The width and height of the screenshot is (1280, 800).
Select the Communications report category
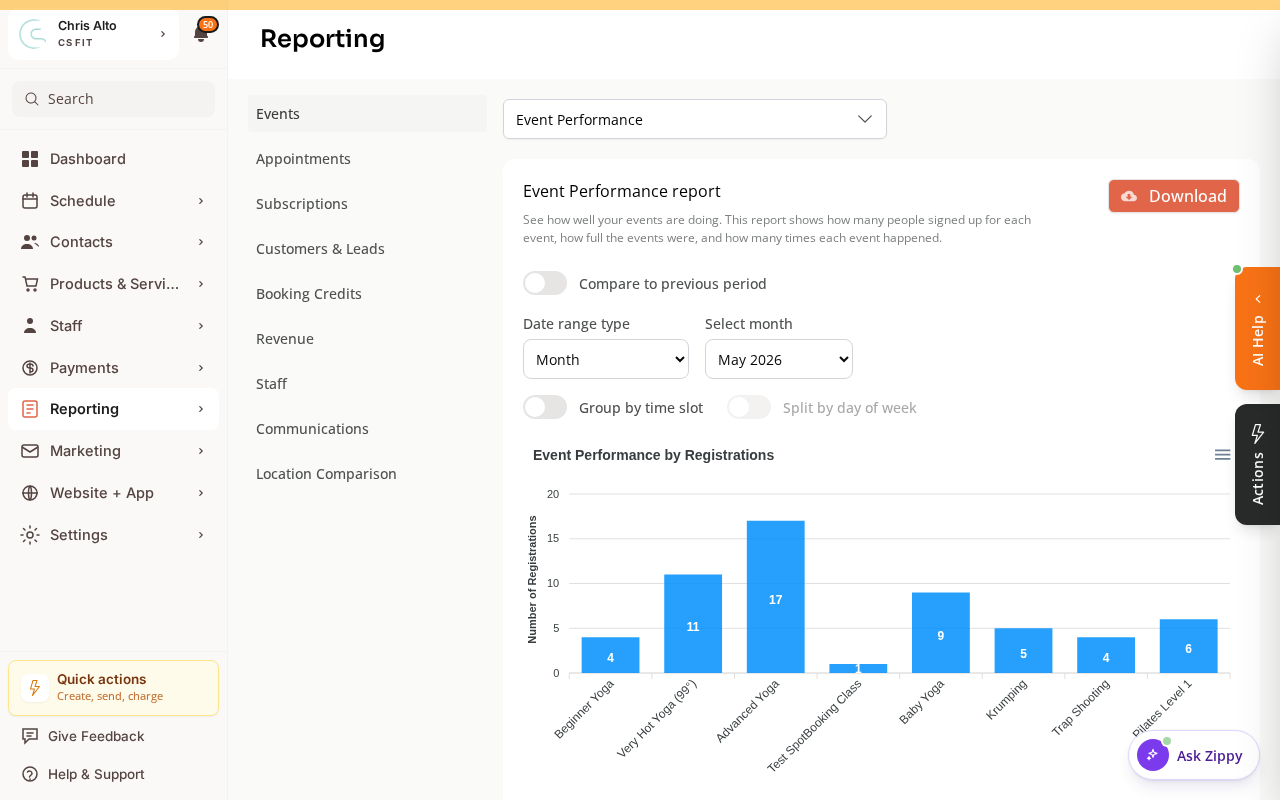pyautogui.click(x=367, y=428)
